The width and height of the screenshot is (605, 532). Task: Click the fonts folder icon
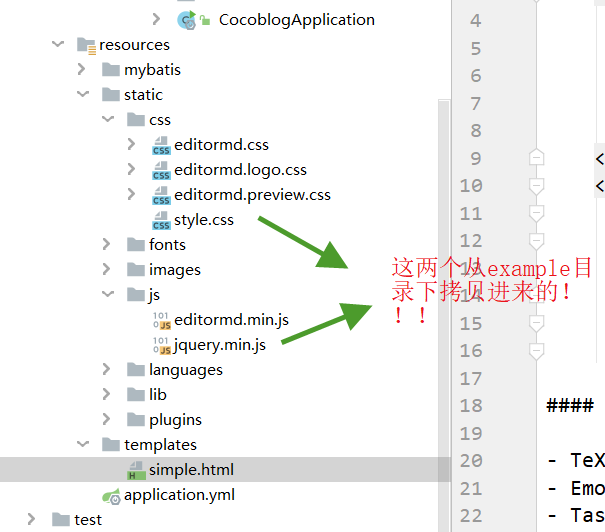[136, 245]
